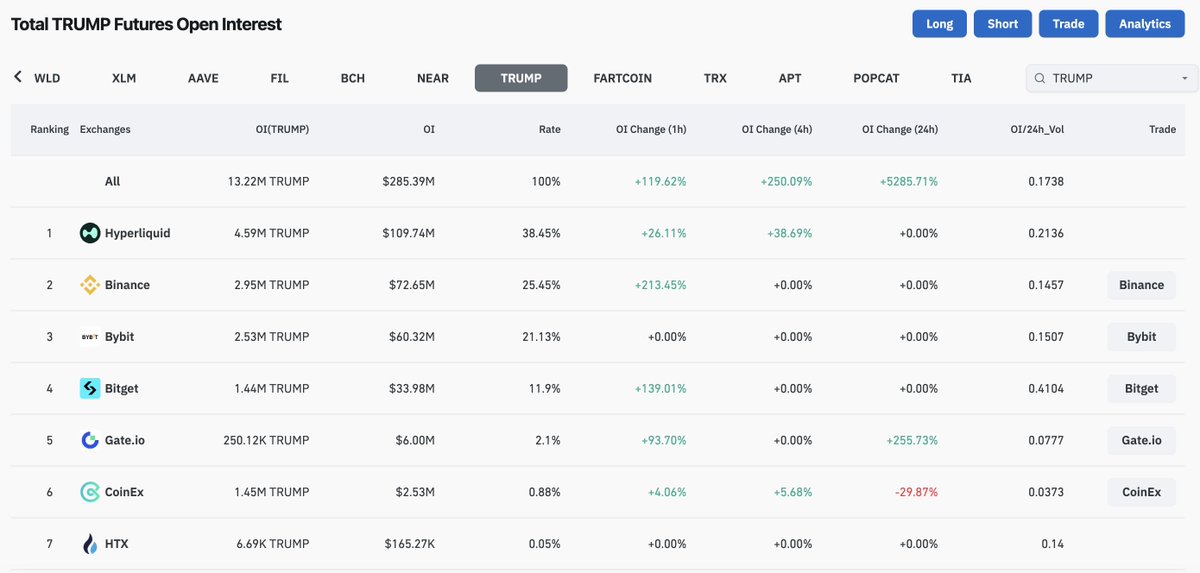The width and height of the screenshot is (1200, 573).
Task: Click the Hyperliquid exchange name
Action: point(138,233)
